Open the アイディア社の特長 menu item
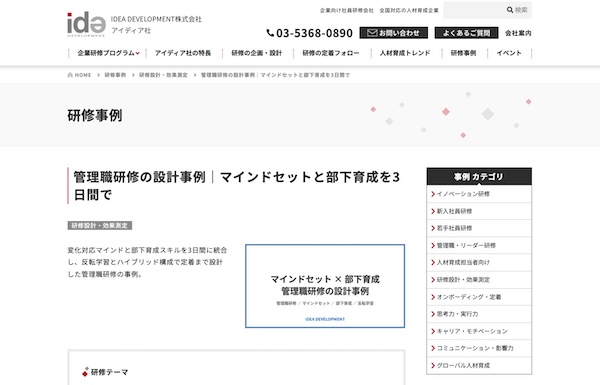This screenshot has width=600, height=385. [x=183, y=53]
